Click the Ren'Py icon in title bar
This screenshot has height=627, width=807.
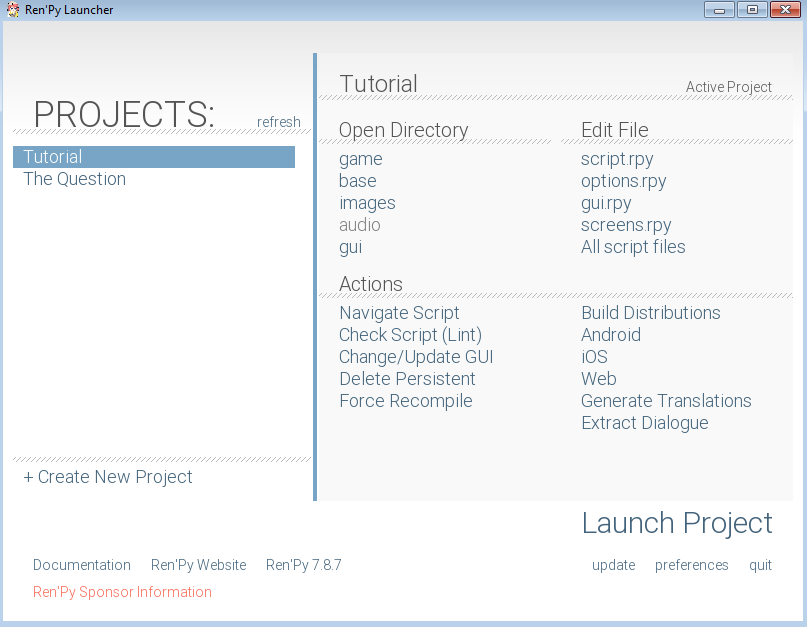click(13, 9)
